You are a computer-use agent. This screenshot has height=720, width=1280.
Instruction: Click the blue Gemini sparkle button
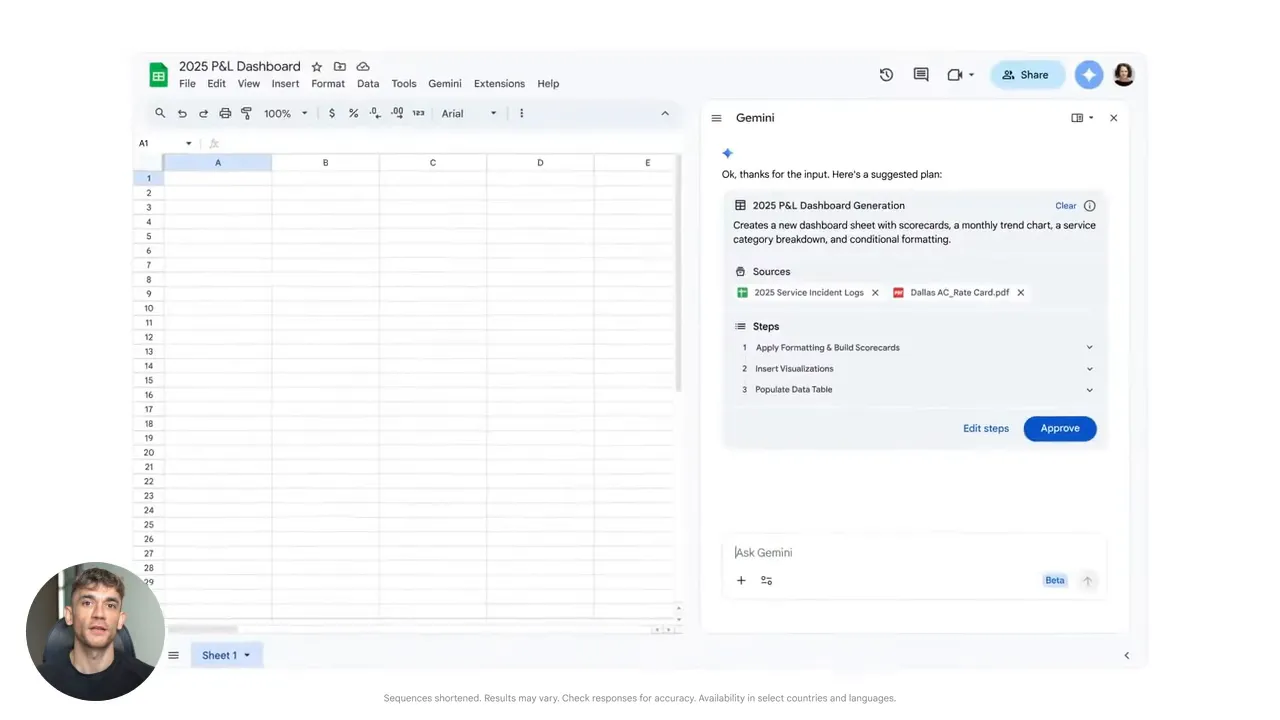1089,75
